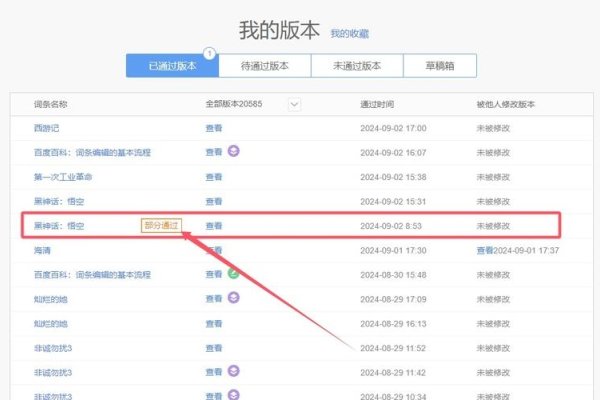This screenshot has height=400, width=600.
Task: Click the green icon in the 2024-08-30 15:48 row
Action: pos(233,273)
